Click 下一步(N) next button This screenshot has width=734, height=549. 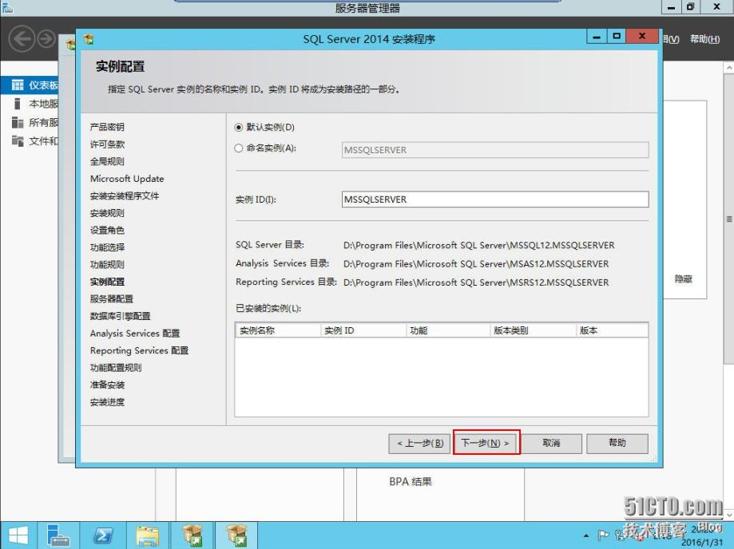[x=486, y=443]
